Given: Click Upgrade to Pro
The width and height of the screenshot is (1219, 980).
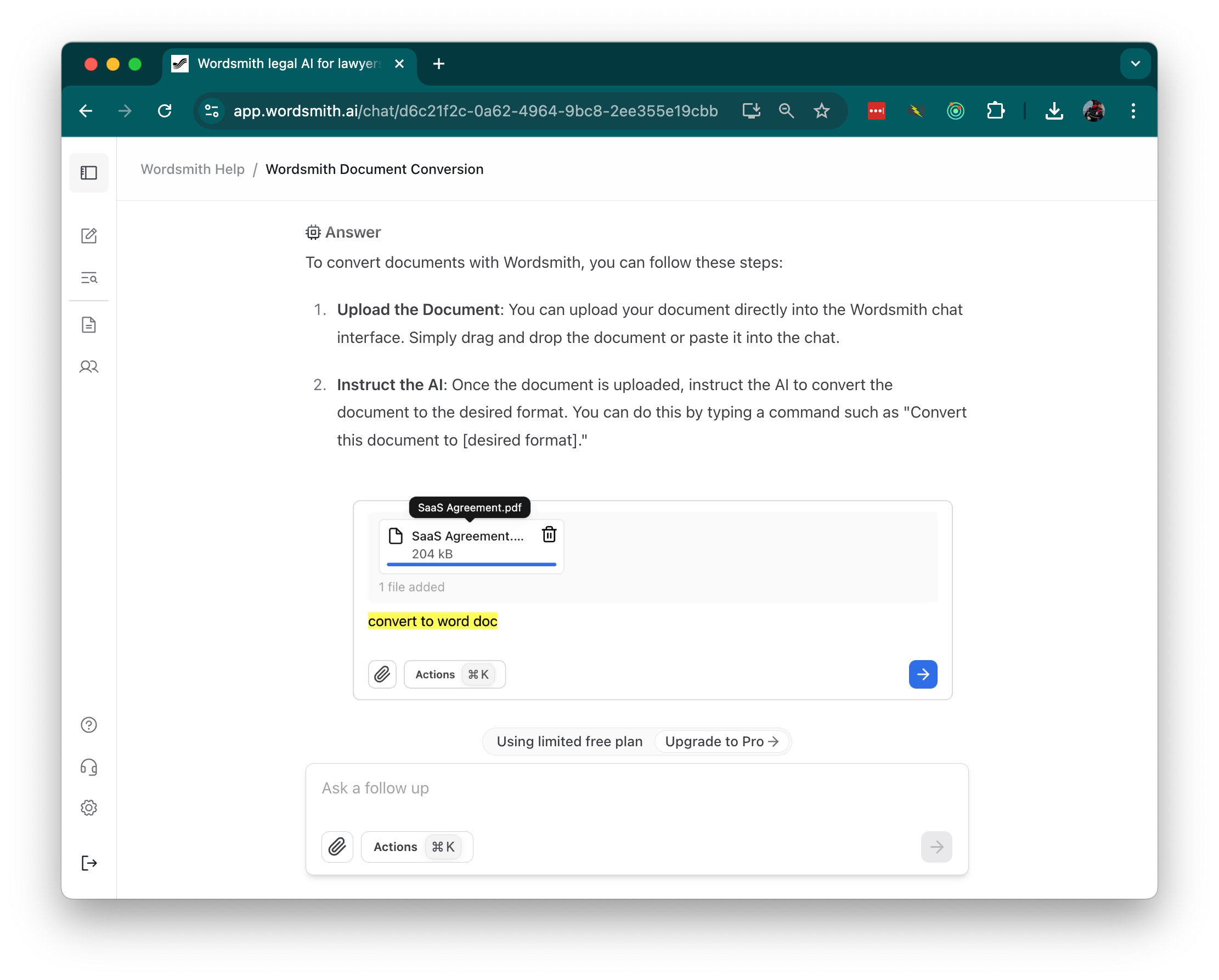Looking at the screenshot, I should [x=721, y=741].
